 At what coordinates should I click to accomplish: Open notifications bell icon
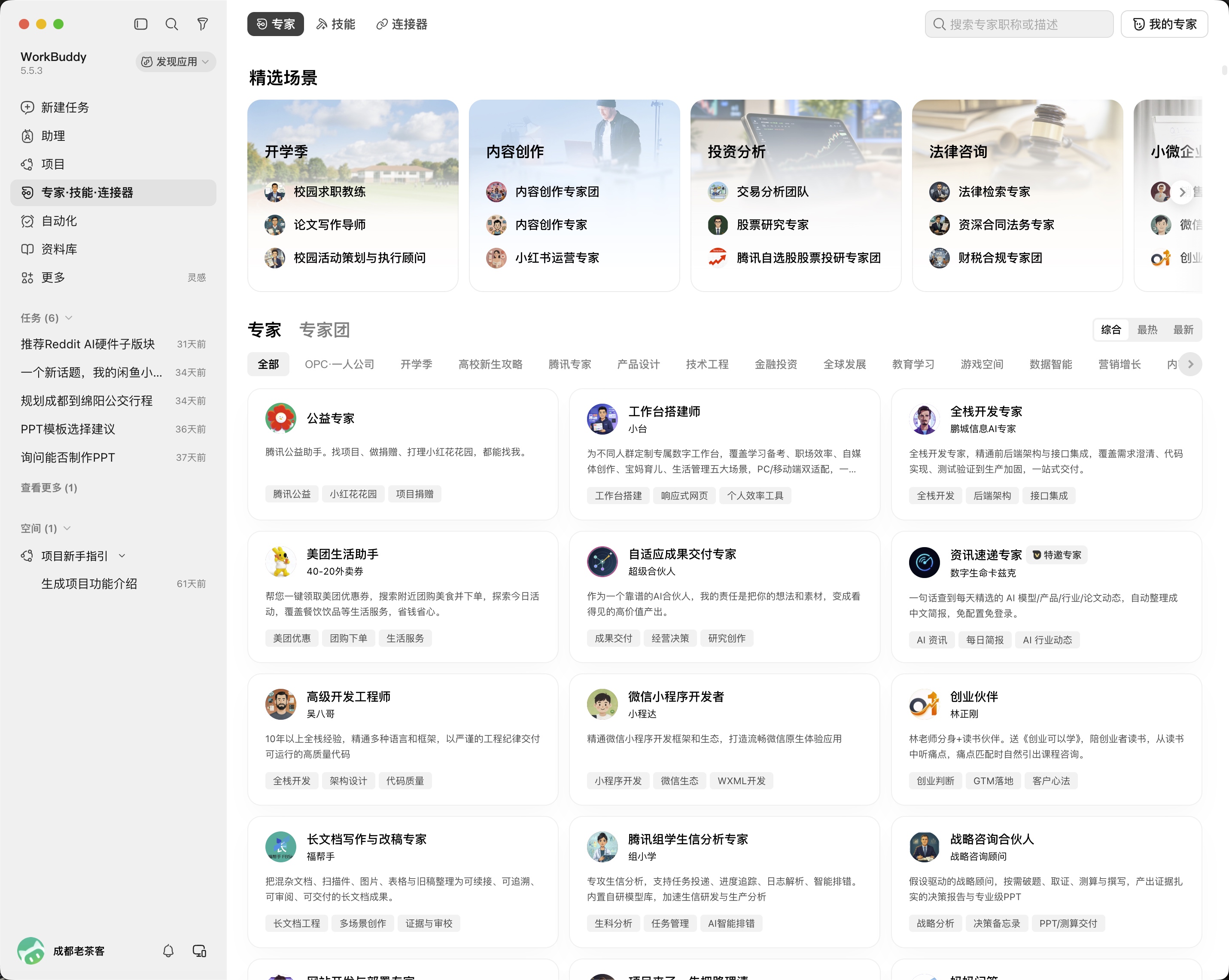(168, 950)
